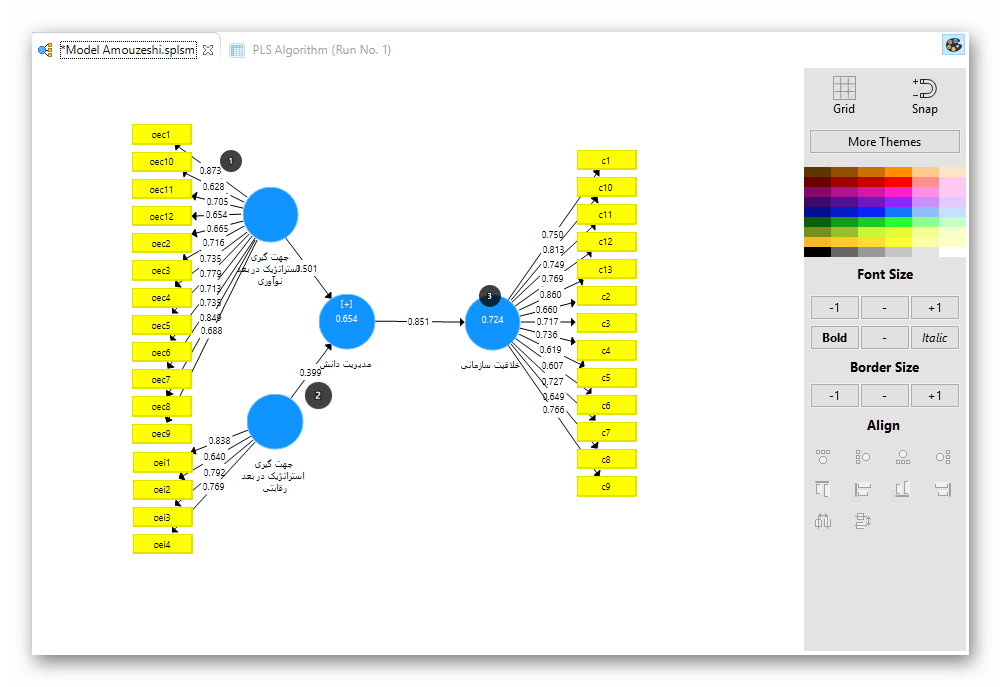Screen dimensions: 1001x687
Task: Click the 0.851 path coefficient label
Action: tap(418, 322)
